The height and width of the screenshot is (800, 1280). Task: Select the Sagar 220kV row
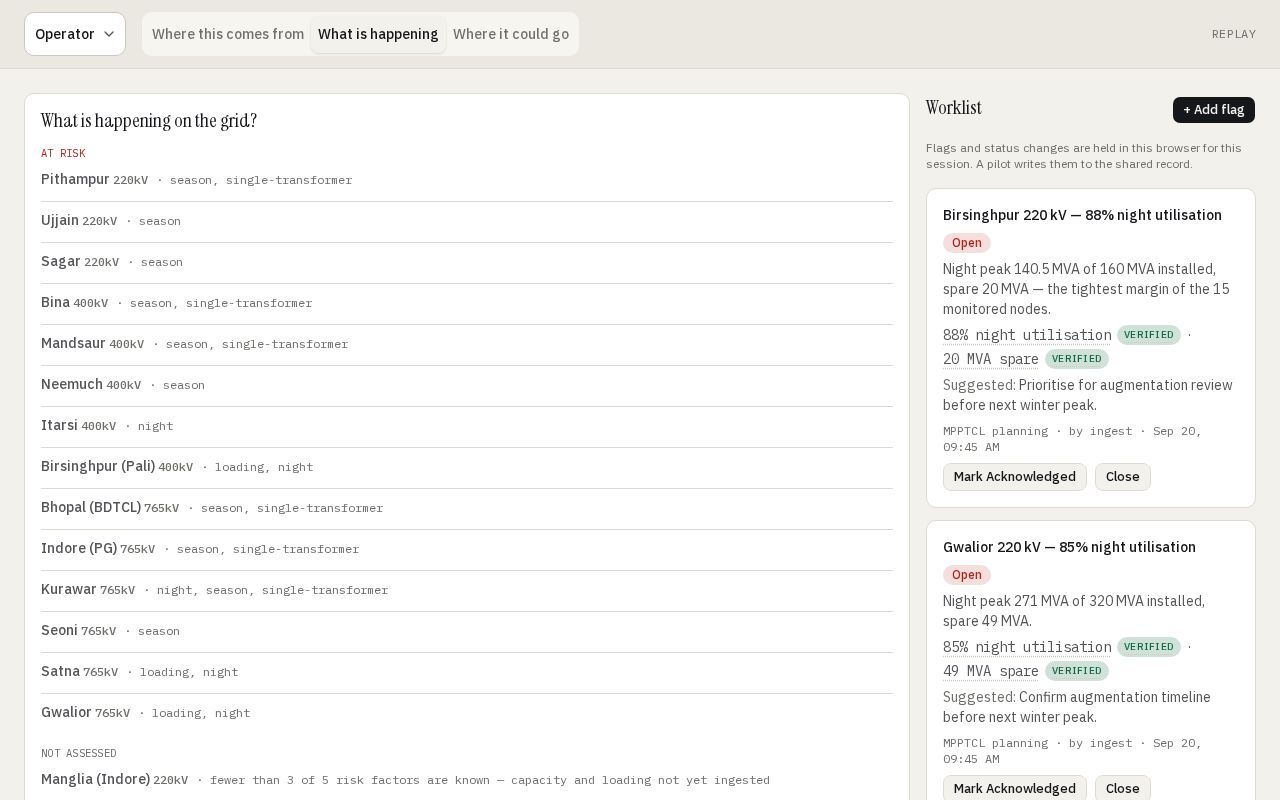(467, 262)
